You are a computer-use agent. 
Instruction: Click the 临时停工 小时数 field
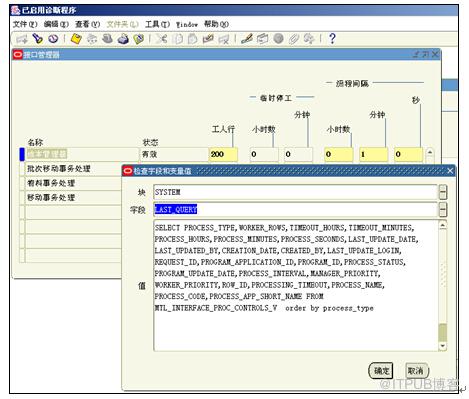click(x=264, y=154)
